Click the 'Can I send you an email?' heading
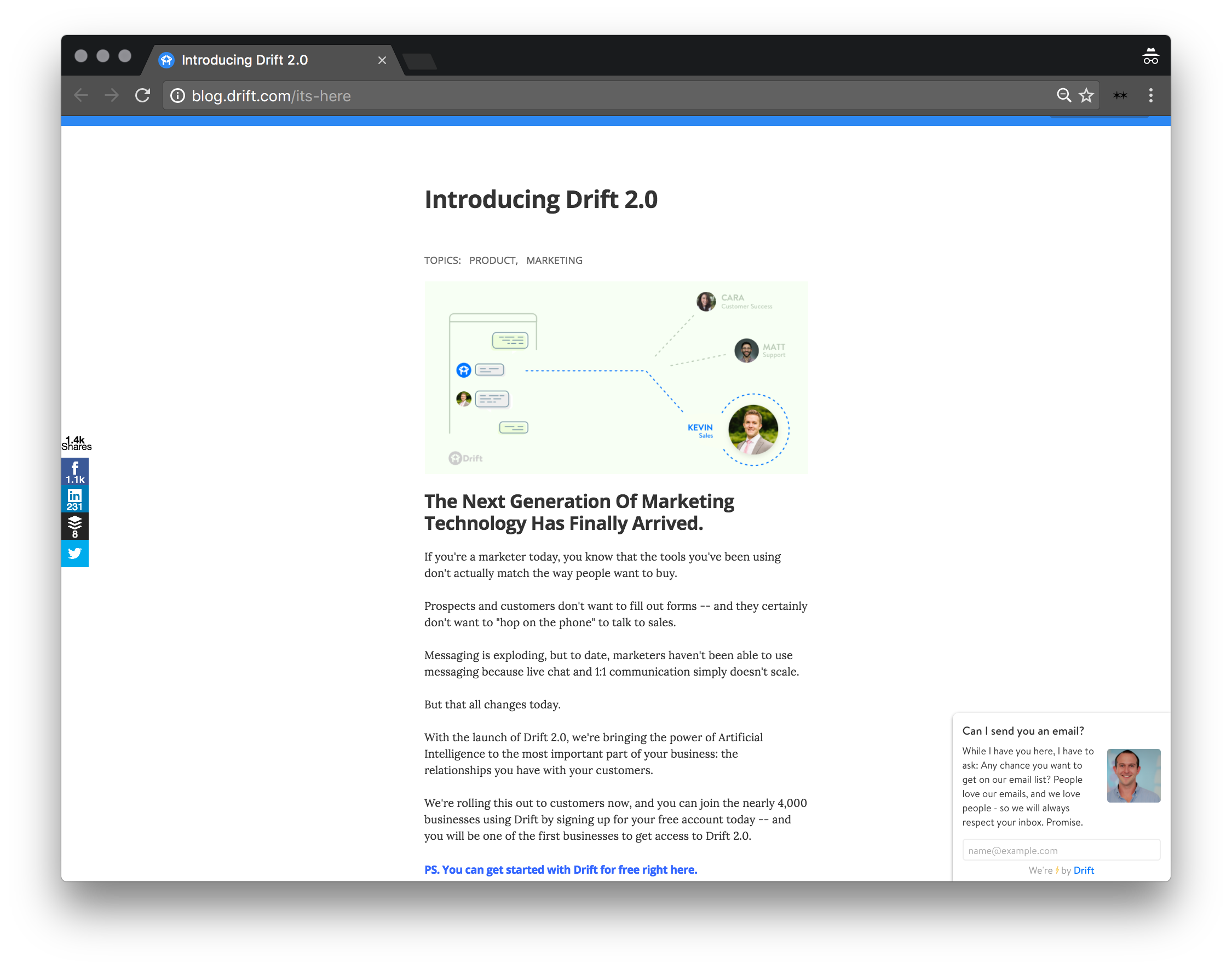Viewport: 1232px width, 969px height. click(x=1023, y=731)
